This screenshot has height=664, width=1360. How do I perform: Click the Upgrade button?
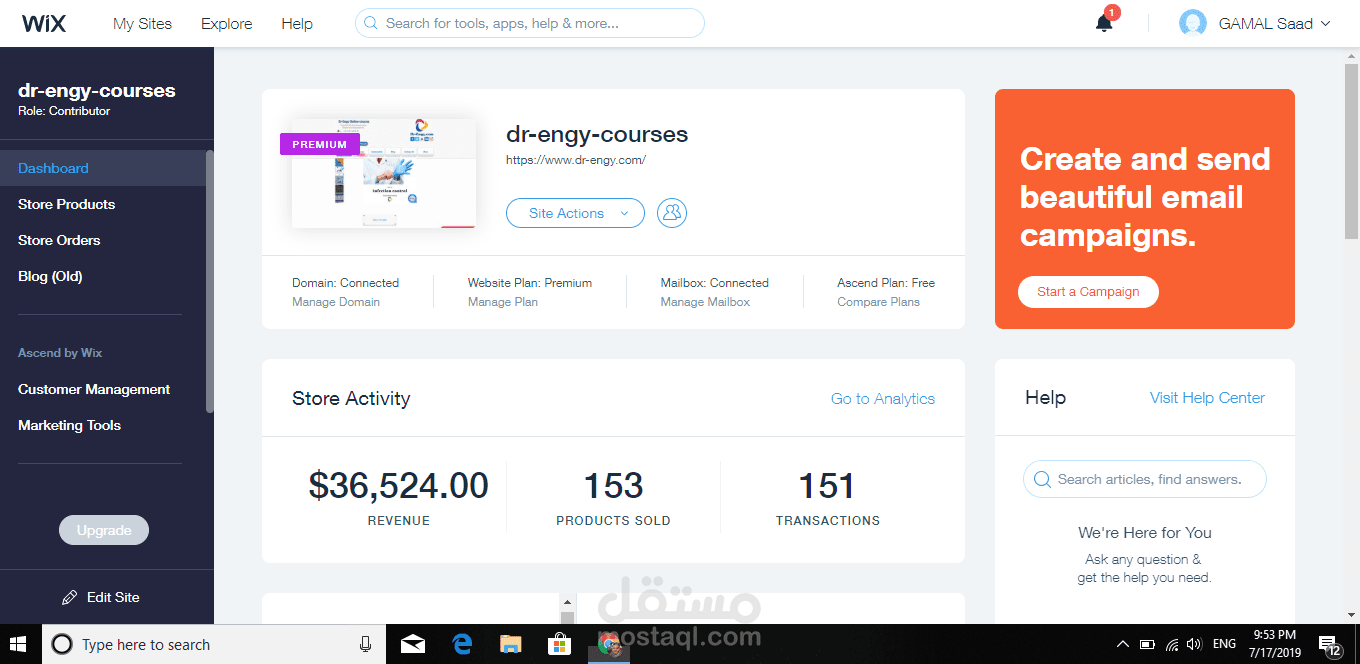coord(104,530)
